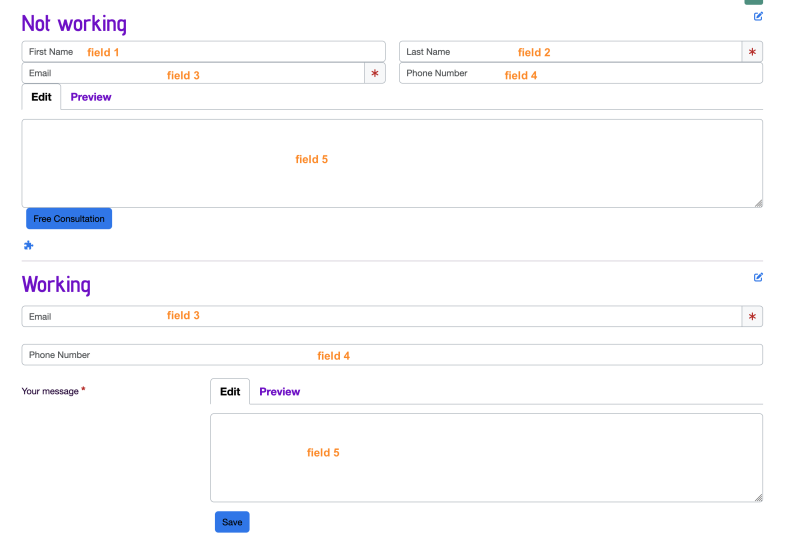Focus the First Name input field
The image size is (800, 536).
click(x=204, y=52)
